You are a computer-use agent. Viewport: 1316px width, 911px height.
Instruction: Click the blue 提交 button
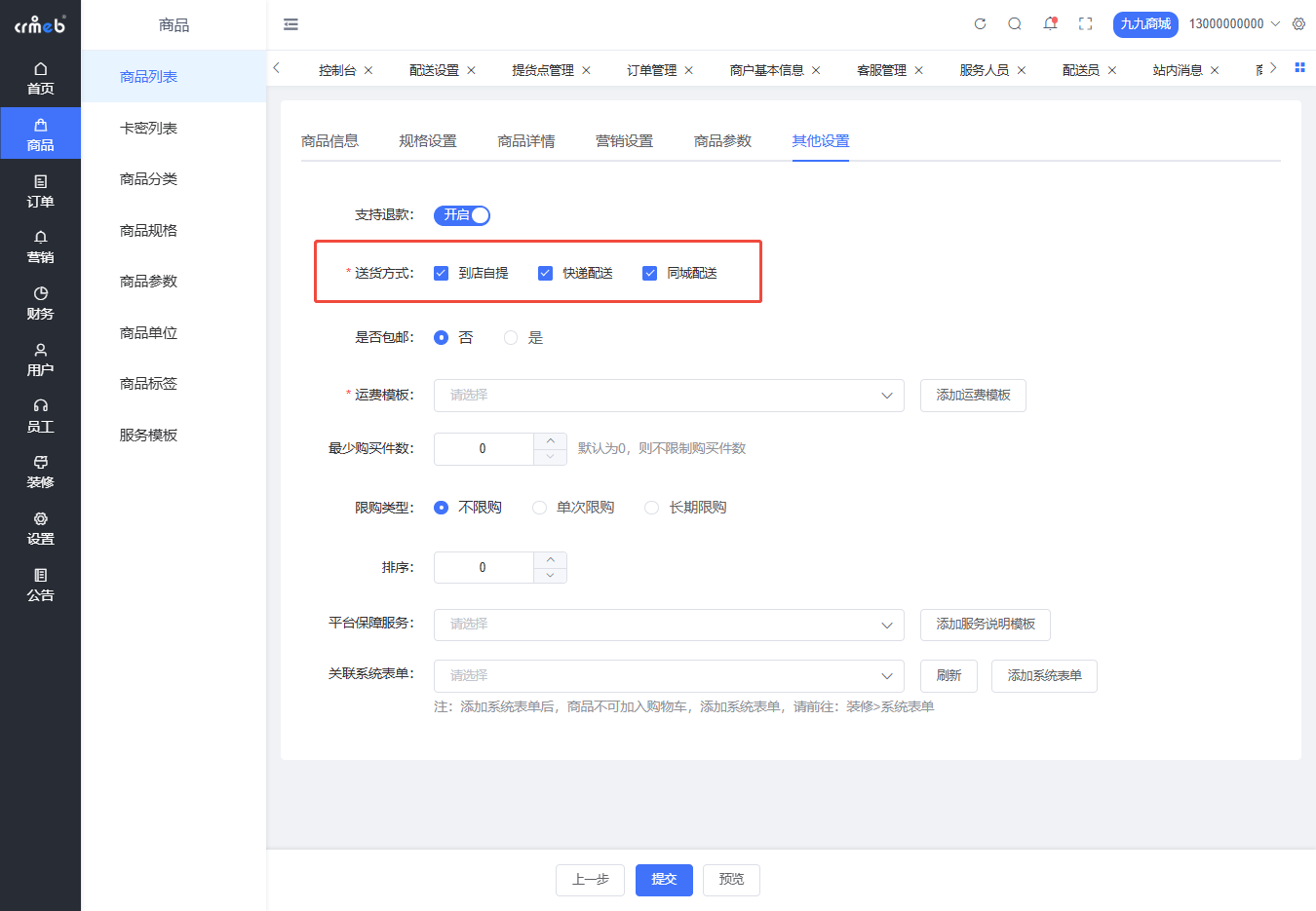[664, 880]
